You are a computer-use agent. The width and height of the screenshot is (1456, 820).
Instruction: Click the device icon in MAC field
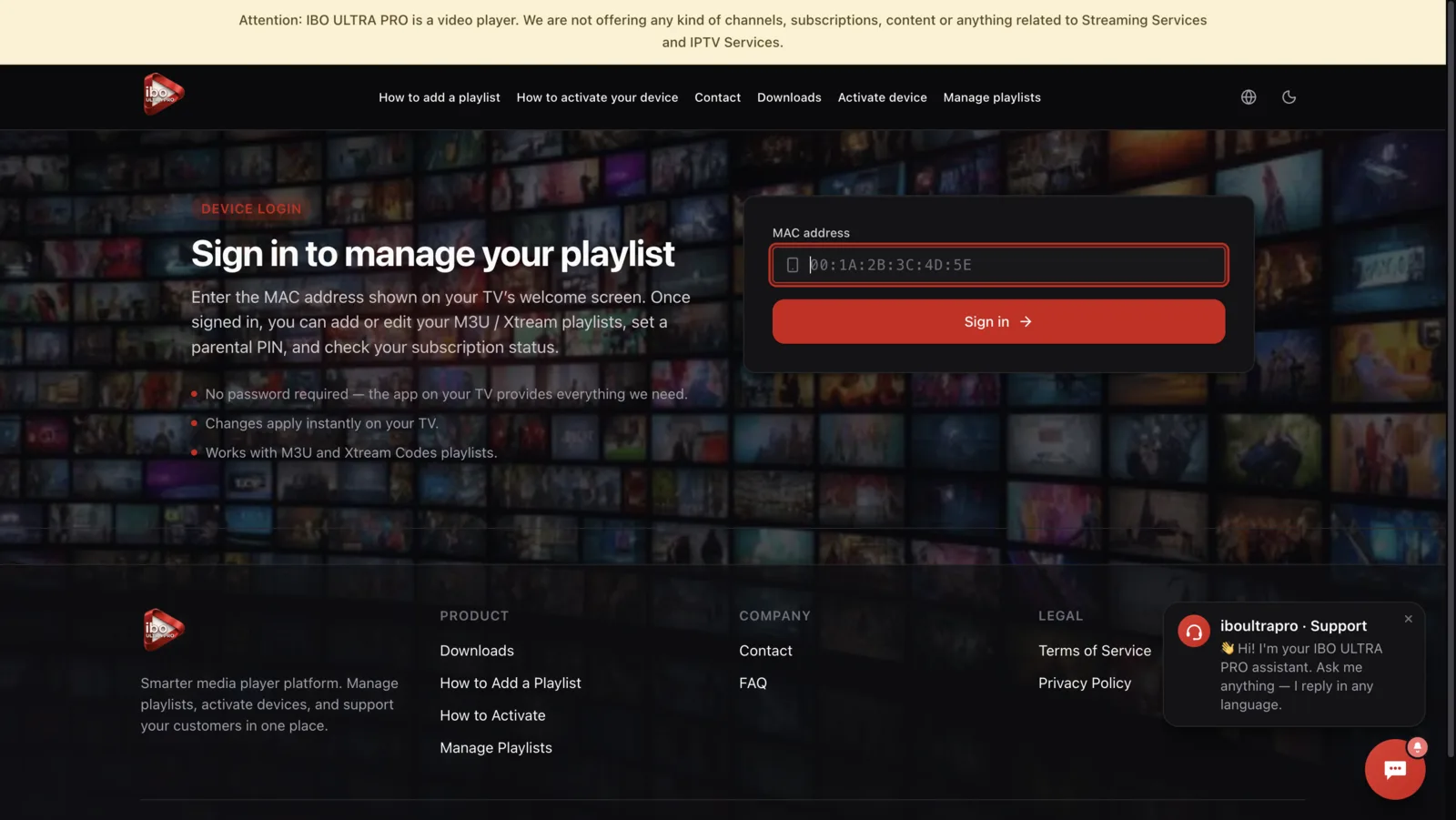pos(793,265)
